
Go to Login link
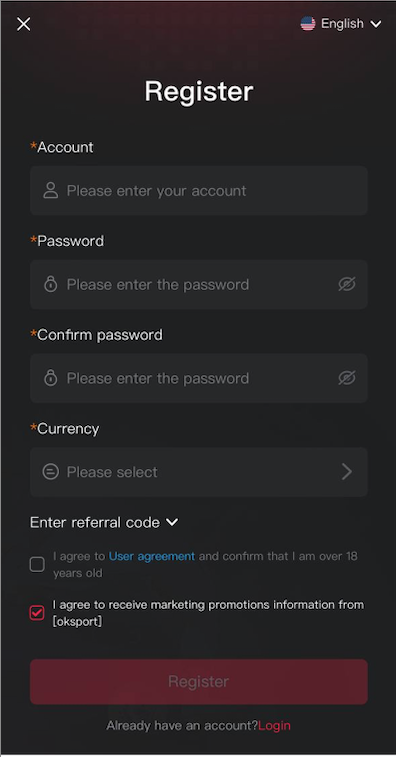274,726
